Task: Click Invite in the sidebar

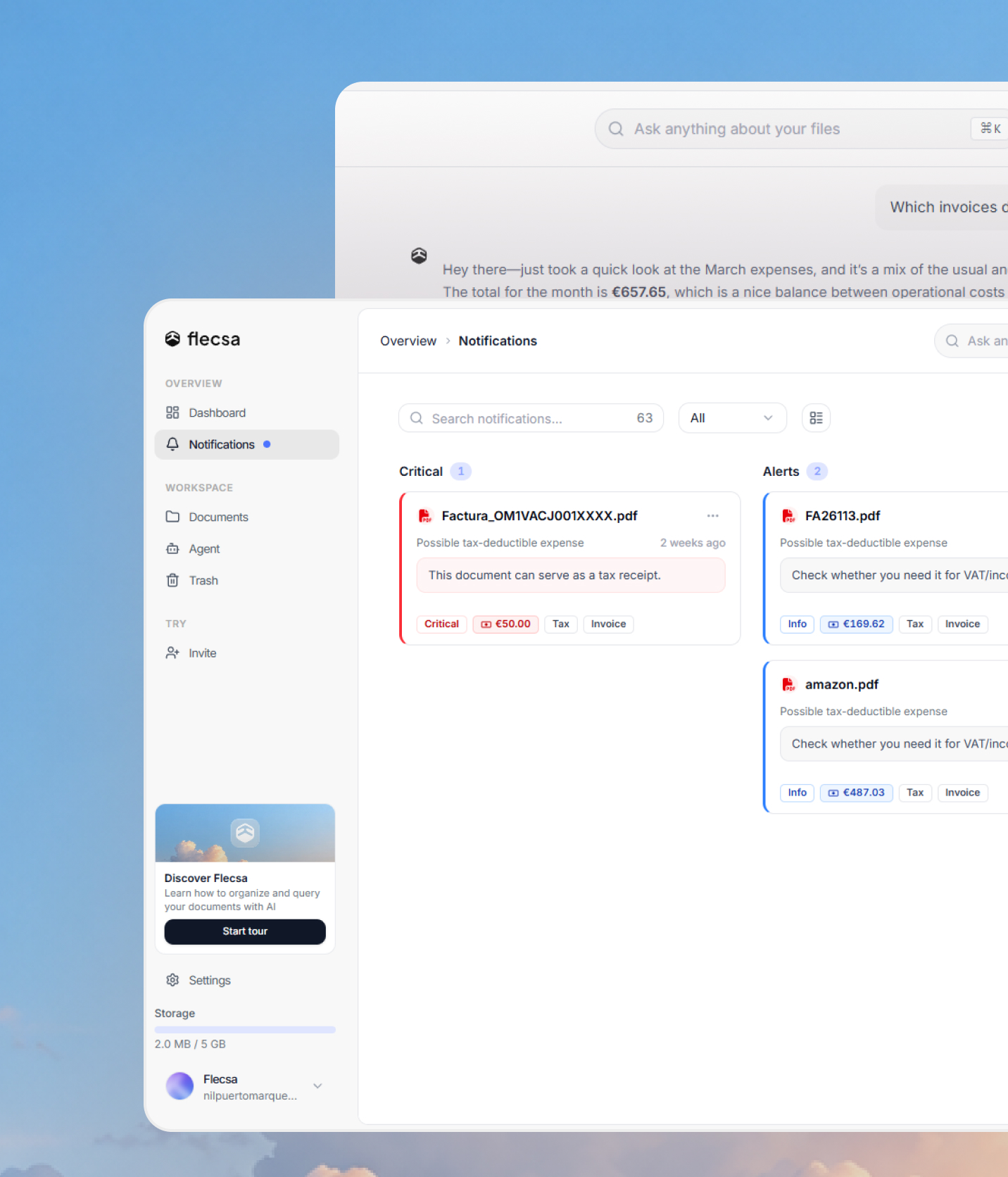Action: click(x=246, y=653)
